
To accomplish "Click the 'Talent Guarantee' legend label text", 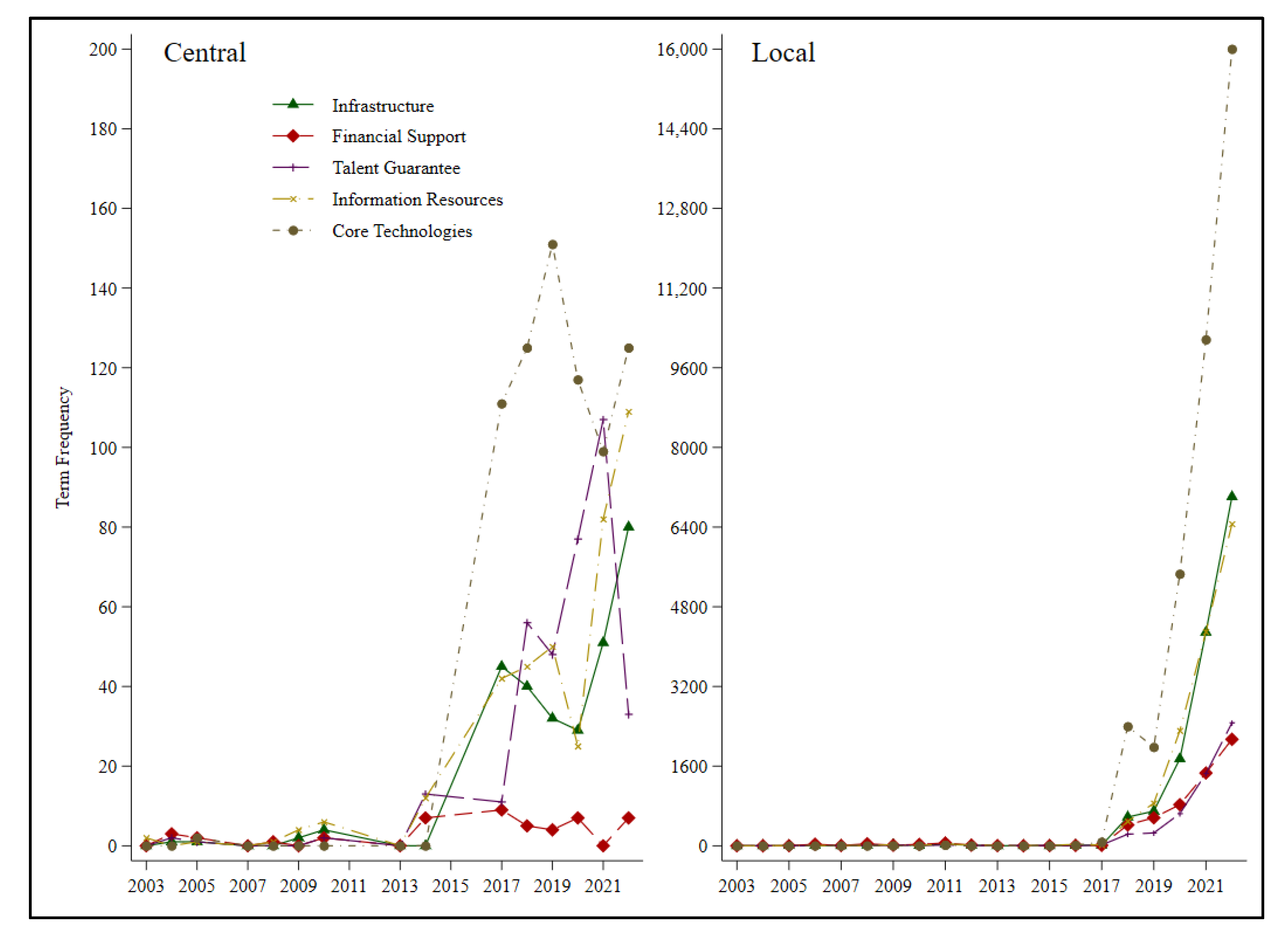I will [x=396, y=168].
